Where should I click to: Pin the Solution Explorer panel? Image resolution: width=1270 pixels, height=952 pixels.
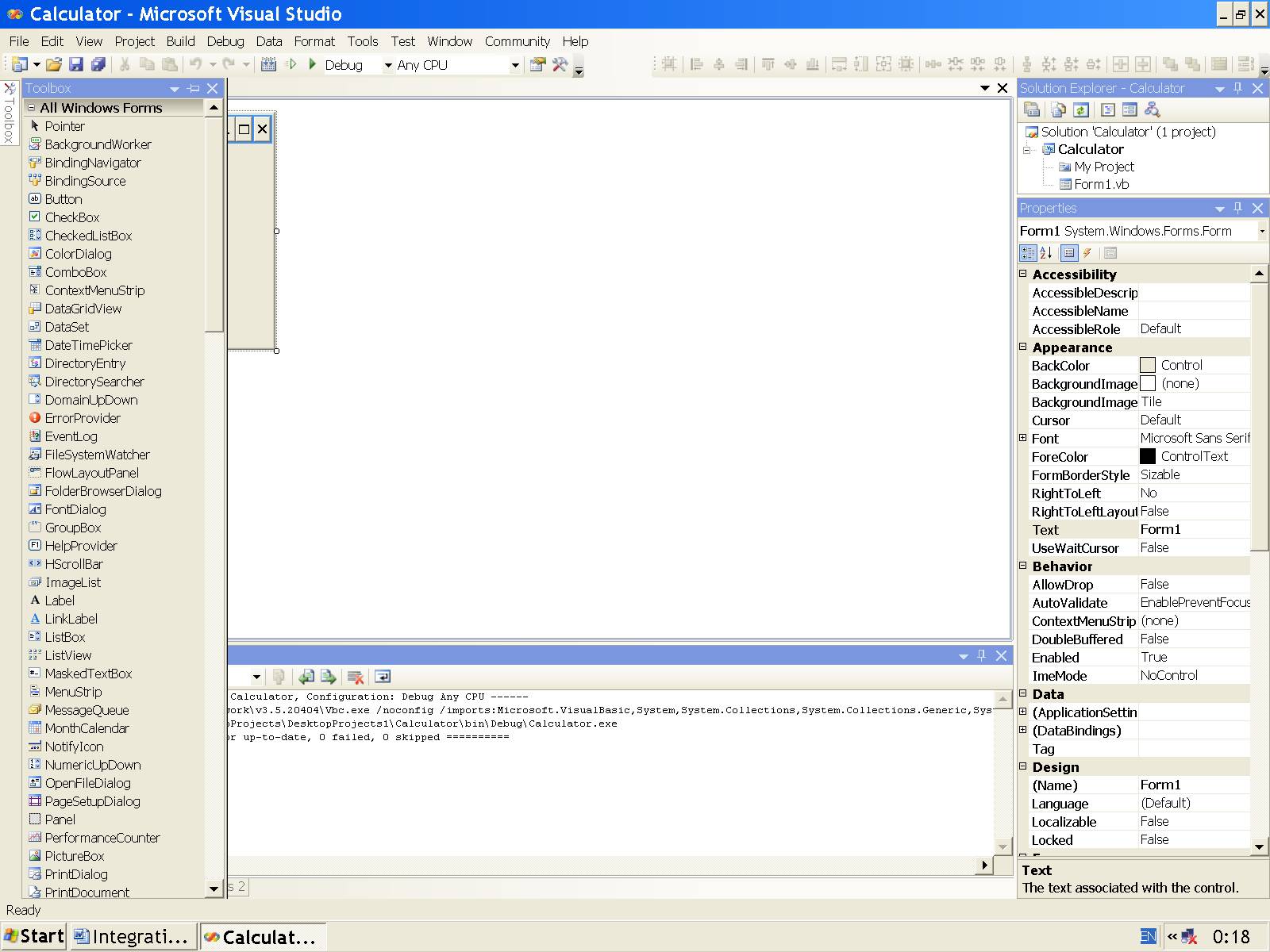pos(1238,89)
